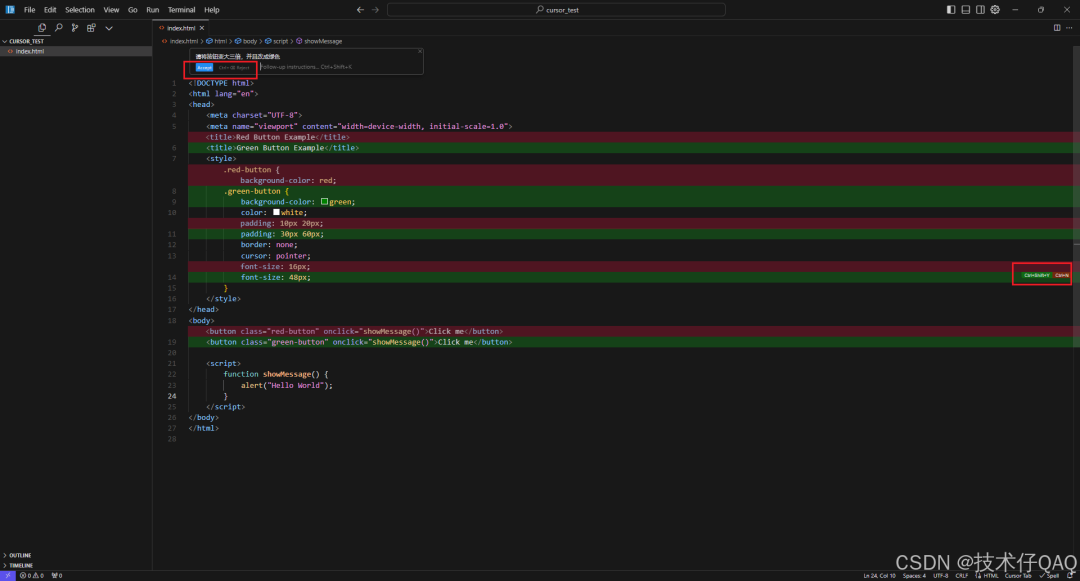Viewport: 1080px width, 581px height.
Task: Collapse the CURSOR_TEST folder section
Action: (x=76, y=41)
